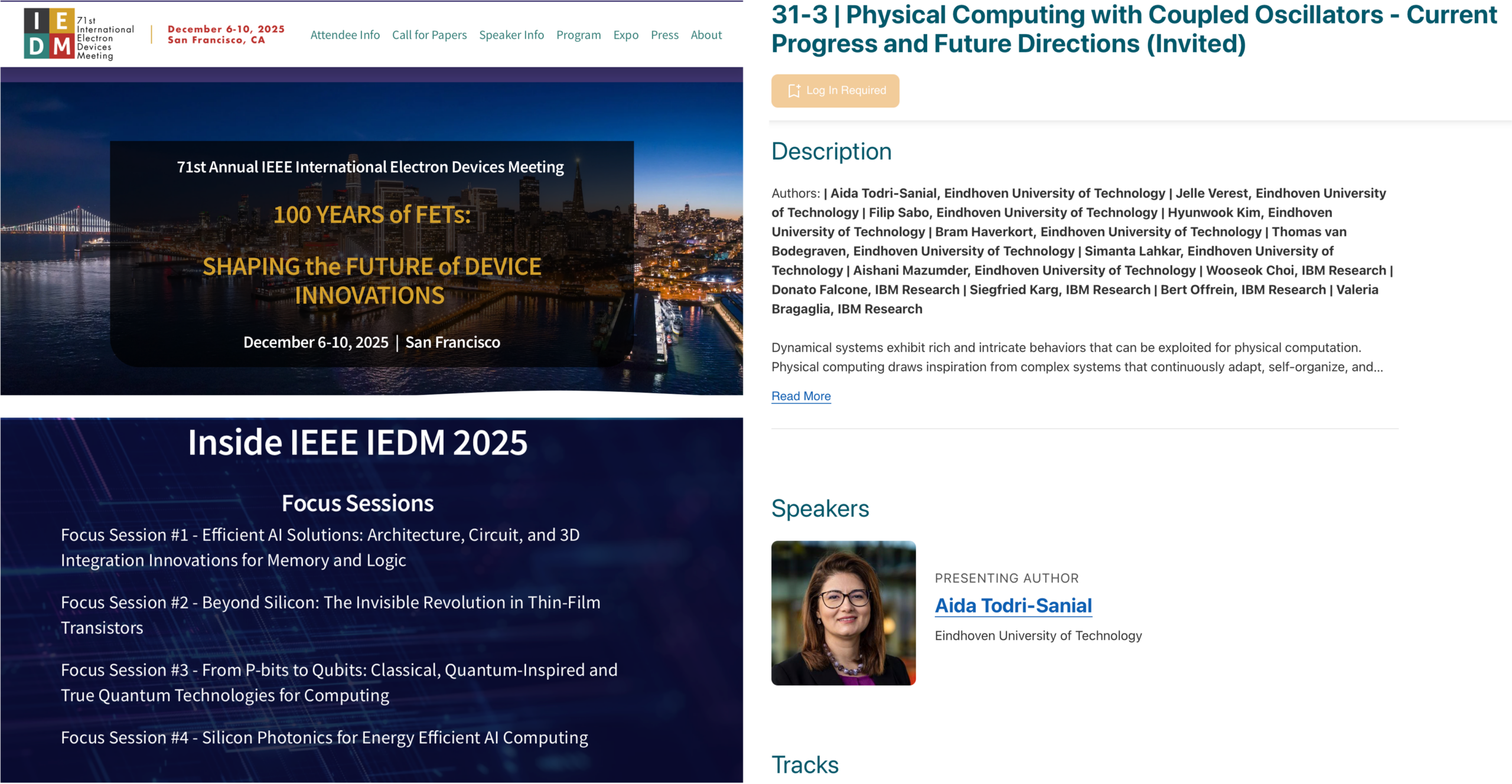Screen dimensions: 1512x784
Task: Open the Speaker Info menu
Action: tap(511, 35)
